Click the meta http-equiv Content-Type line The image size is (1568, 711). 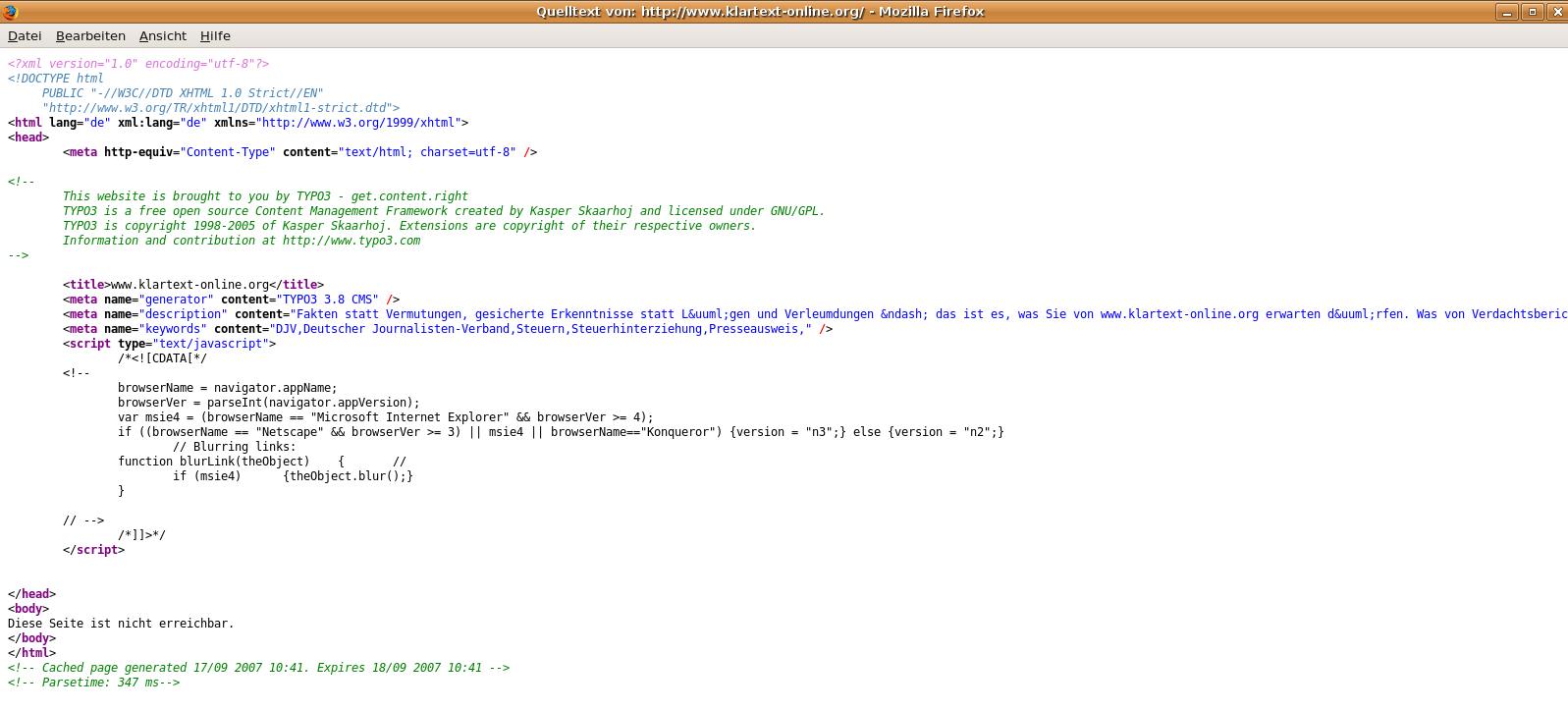click(x=300, y=152)
